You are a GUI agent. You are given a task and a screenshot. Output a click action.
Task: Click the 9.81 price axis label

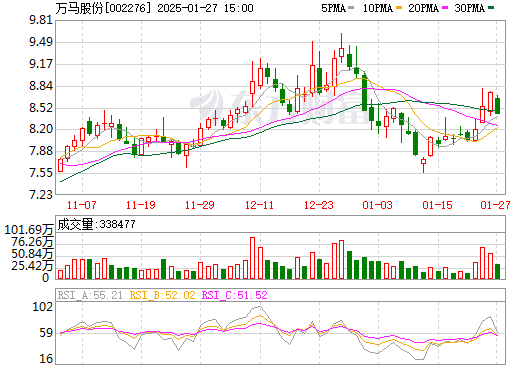click(41, 20)
